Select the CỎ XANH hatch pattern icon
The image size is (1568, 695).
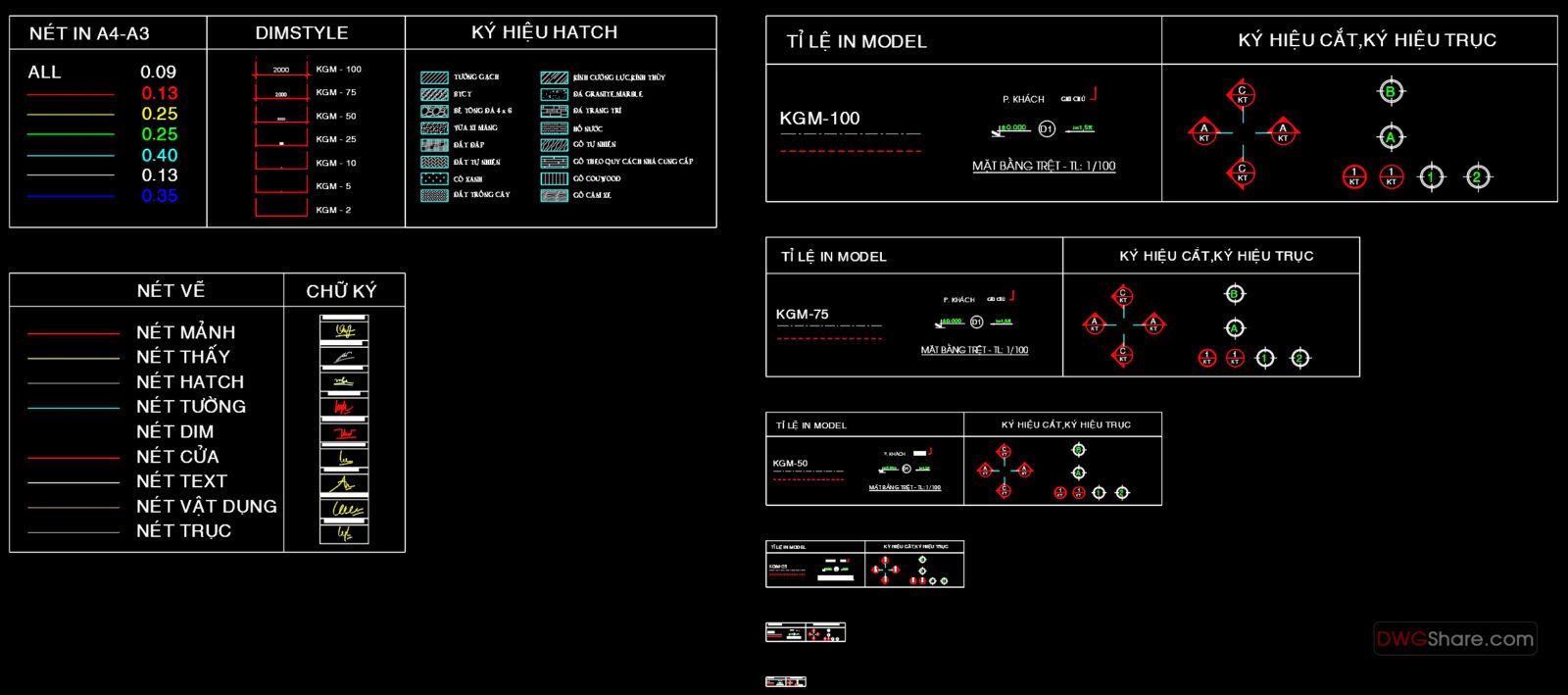tap(434, 179)
